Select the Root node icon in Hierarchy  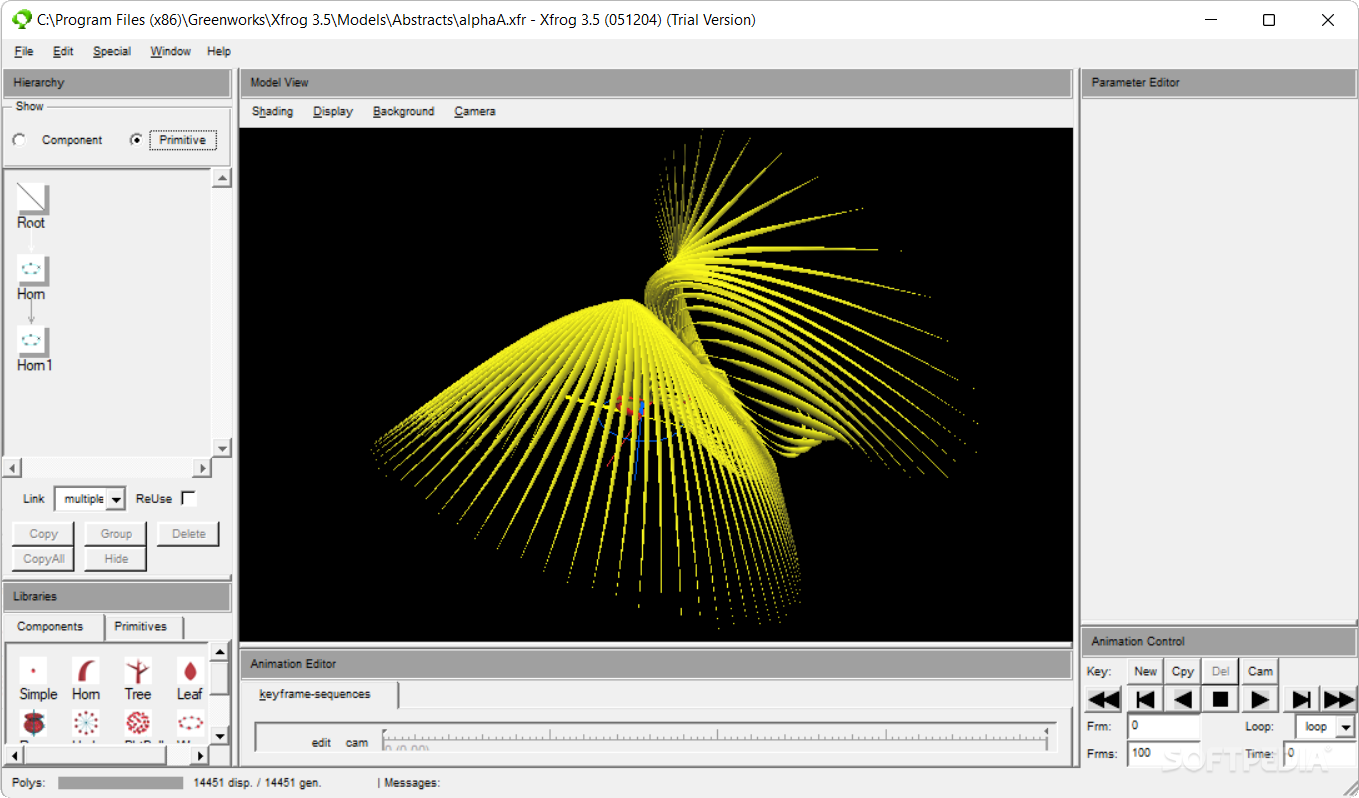[x=32, y=198]
